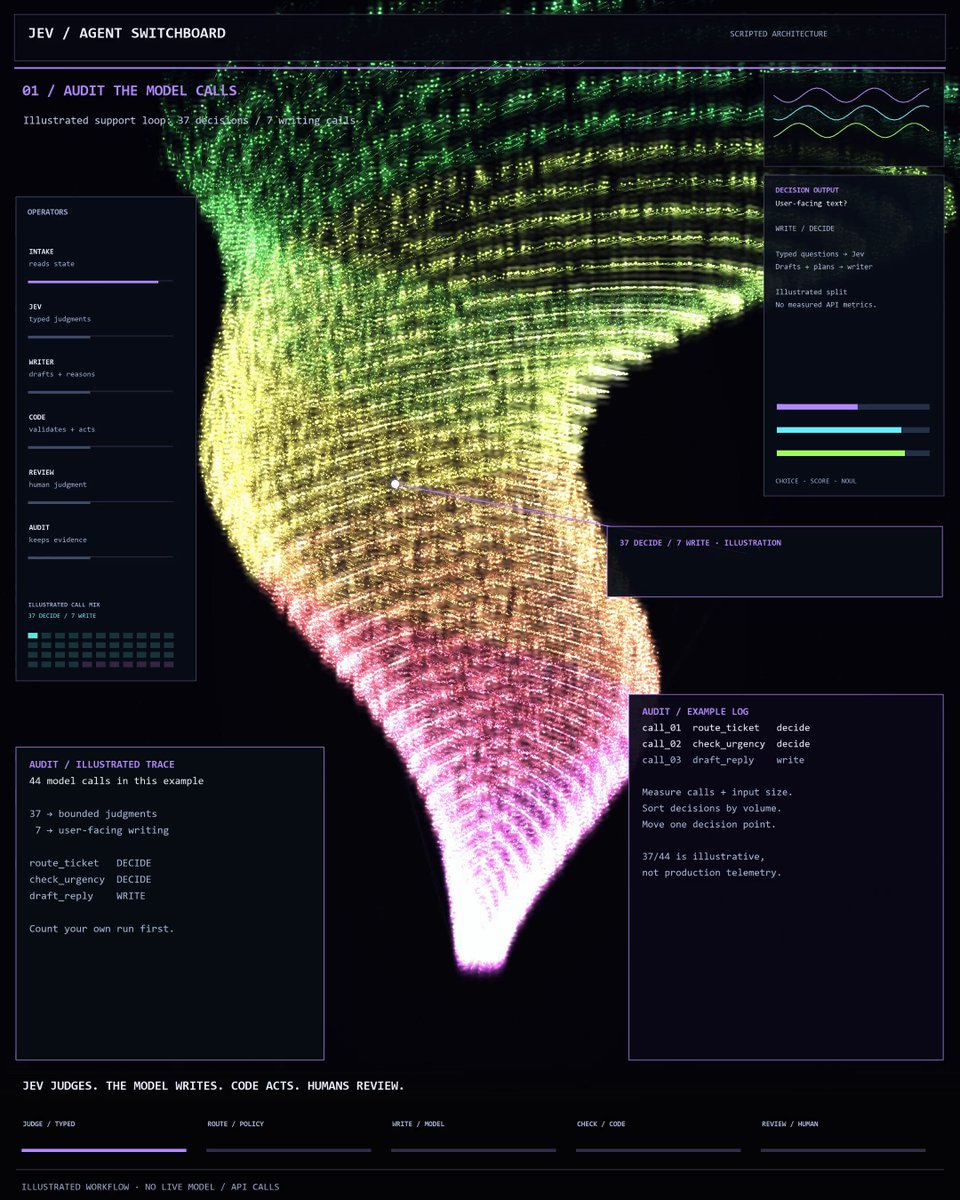
Task: Select the AUDIT operator in the Operators panel
Action: tap(100, 542)
